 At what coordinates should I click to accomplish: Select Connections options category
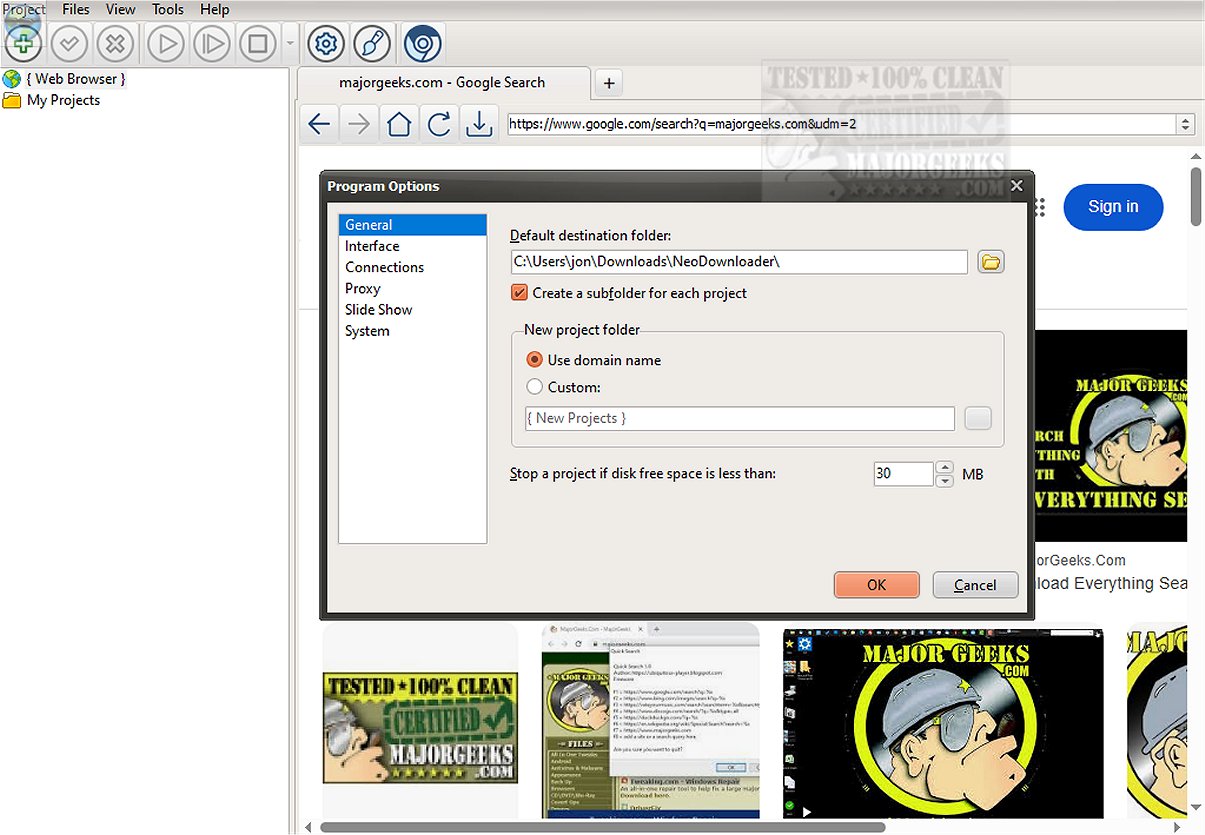(x=412, y=267)
